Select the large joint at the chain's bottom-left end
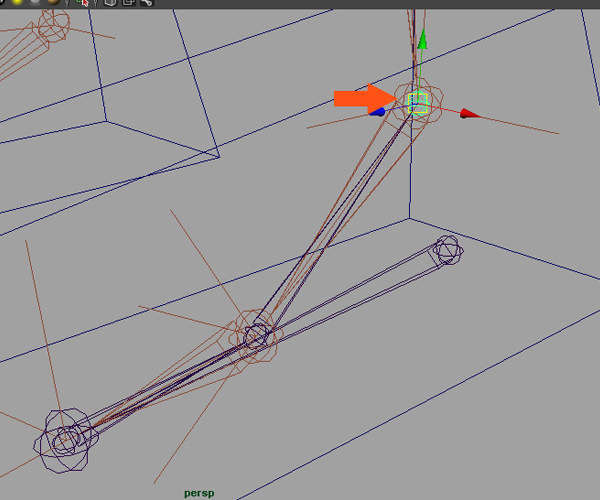600x500 pixels. (66, 440)
